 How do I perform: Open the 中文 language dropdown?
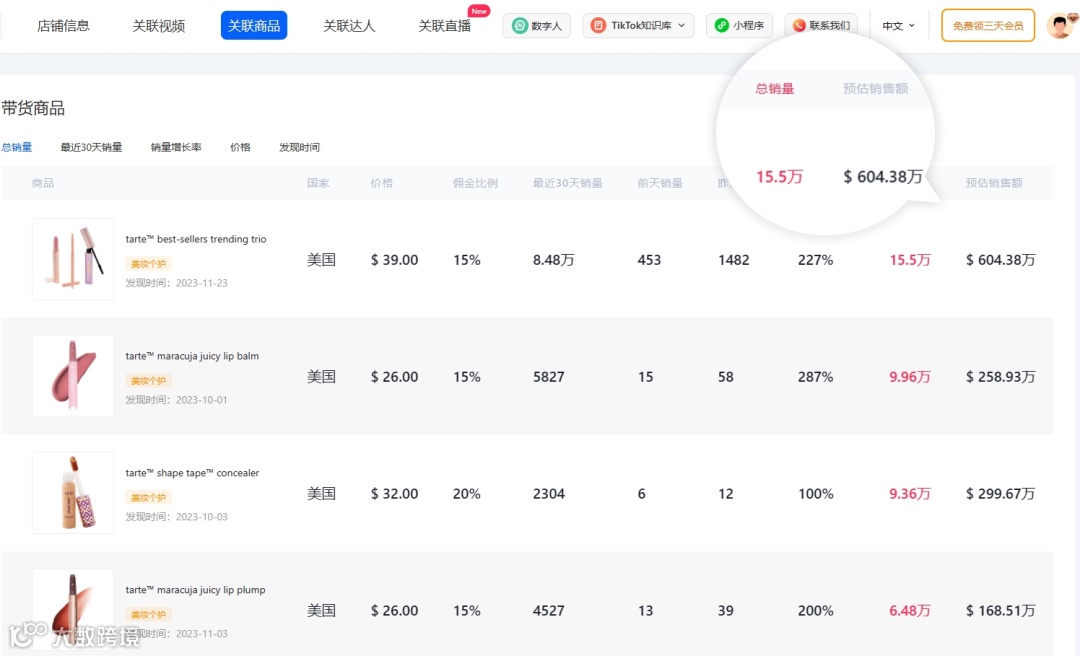point(897,26)
